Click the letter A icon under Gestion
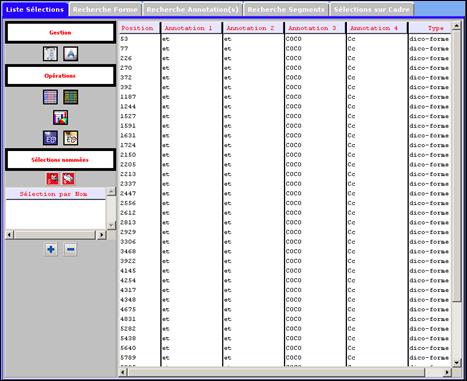The width and height of the screenshot is (467, 381). coord(71,54)
